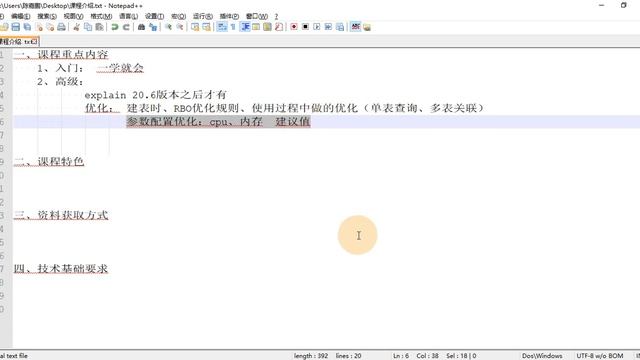
Task: Open the ? help menu
Action: pyautogui.click(x=276, y=16)
